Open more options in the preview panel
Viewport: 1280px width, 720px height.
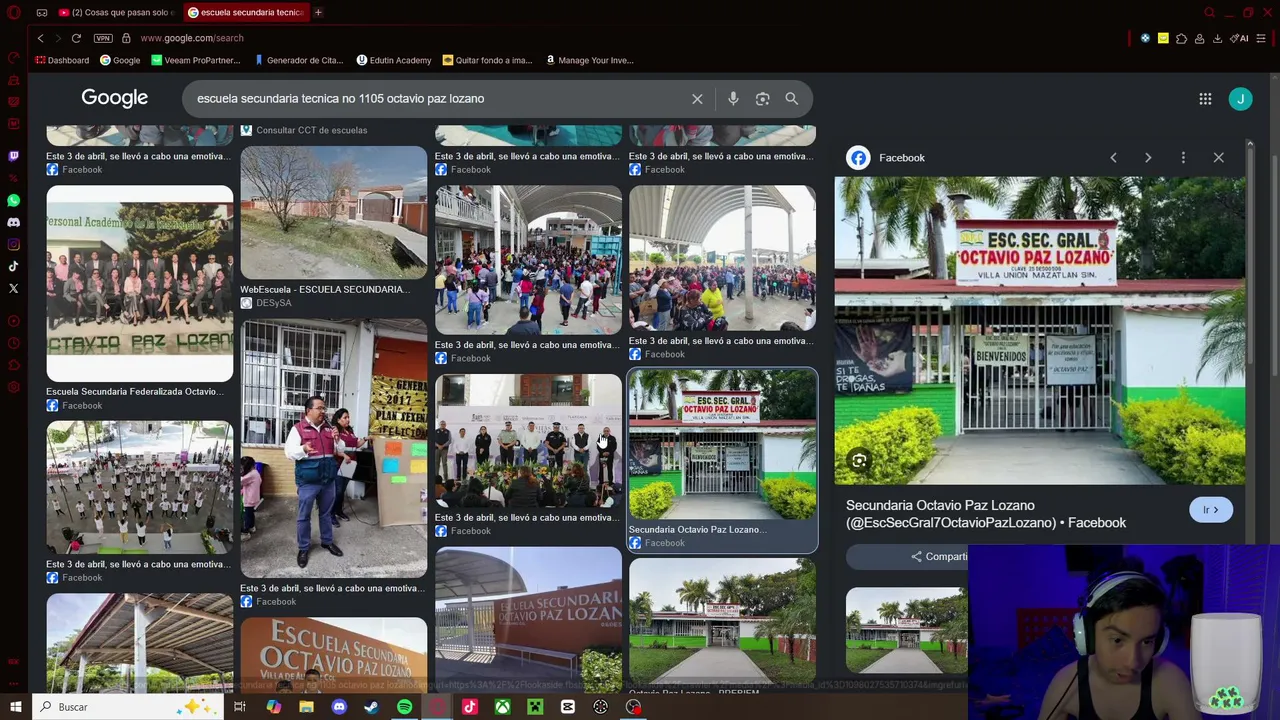click(x=1183, y=158)
